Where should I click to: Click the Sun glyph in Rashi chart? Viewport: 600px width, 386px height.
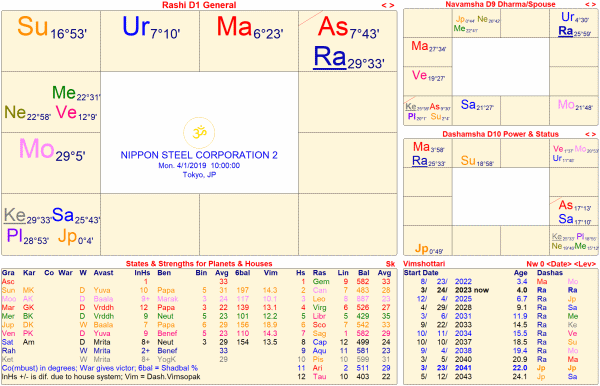(33, 27)
